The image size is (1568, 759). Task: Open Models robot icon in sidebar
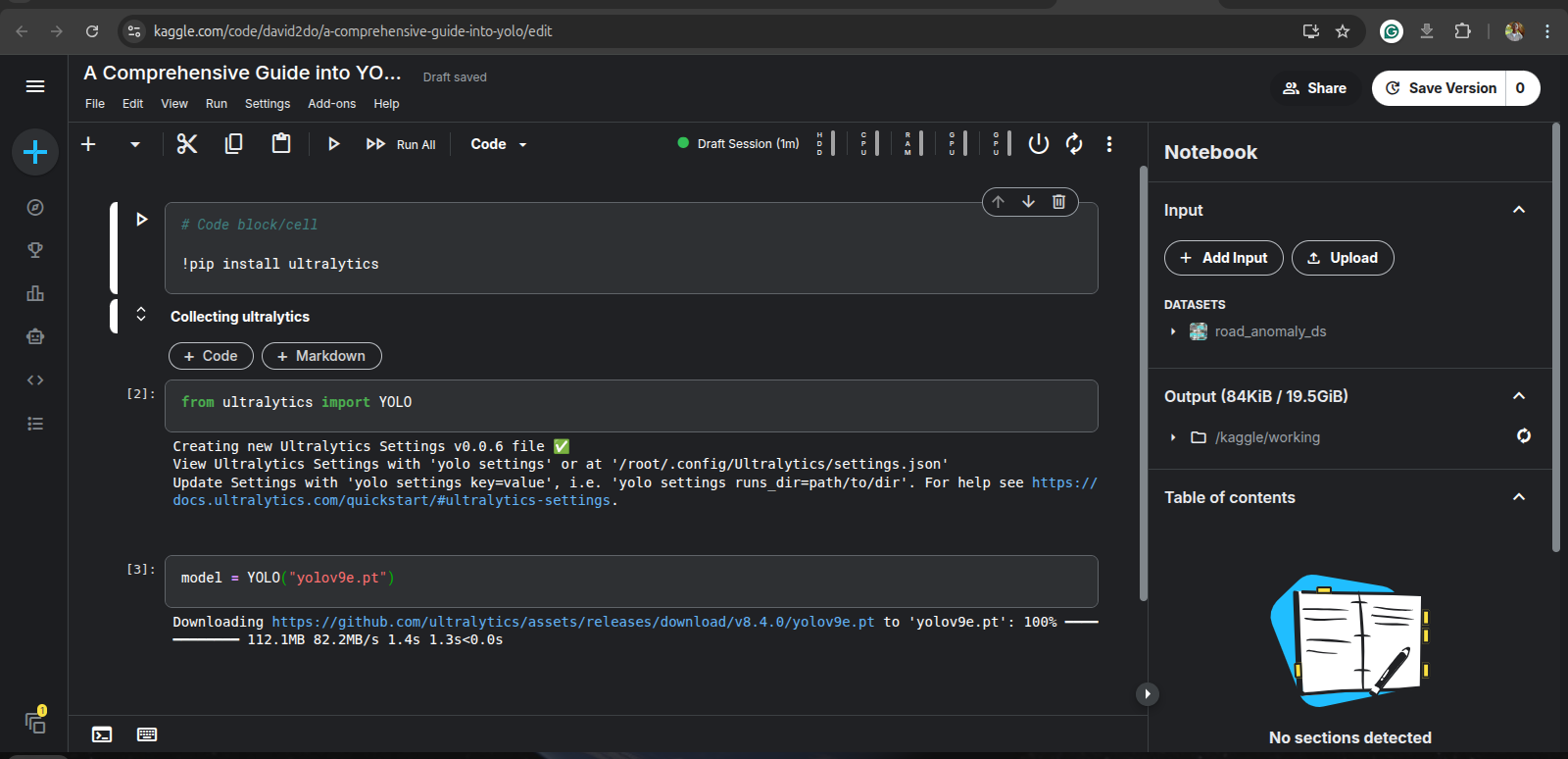pos(35,336)
